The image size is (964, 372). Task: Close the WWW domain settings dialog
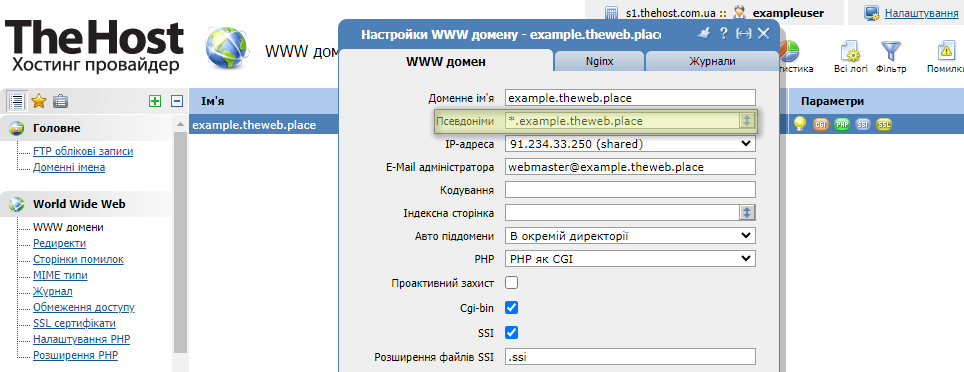click(764, 34)
